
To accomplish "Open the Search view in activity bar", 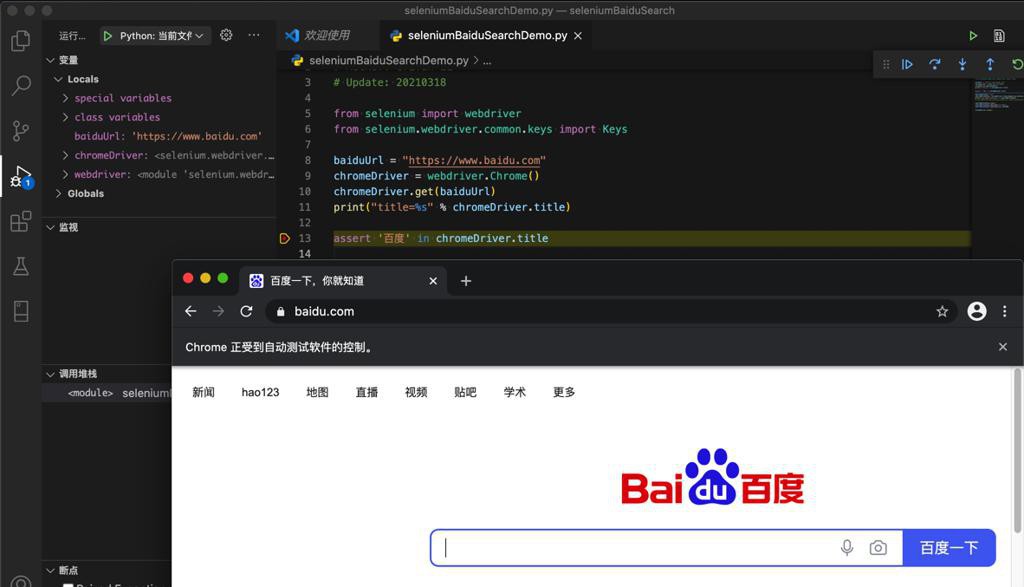I will (x=21, y=85).
